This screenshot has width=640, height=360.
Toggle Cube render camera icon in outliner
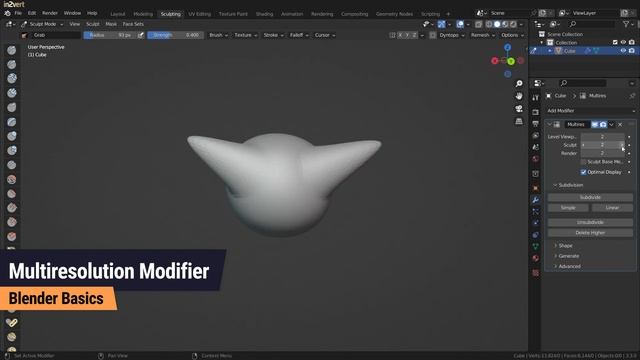(632, 51)
